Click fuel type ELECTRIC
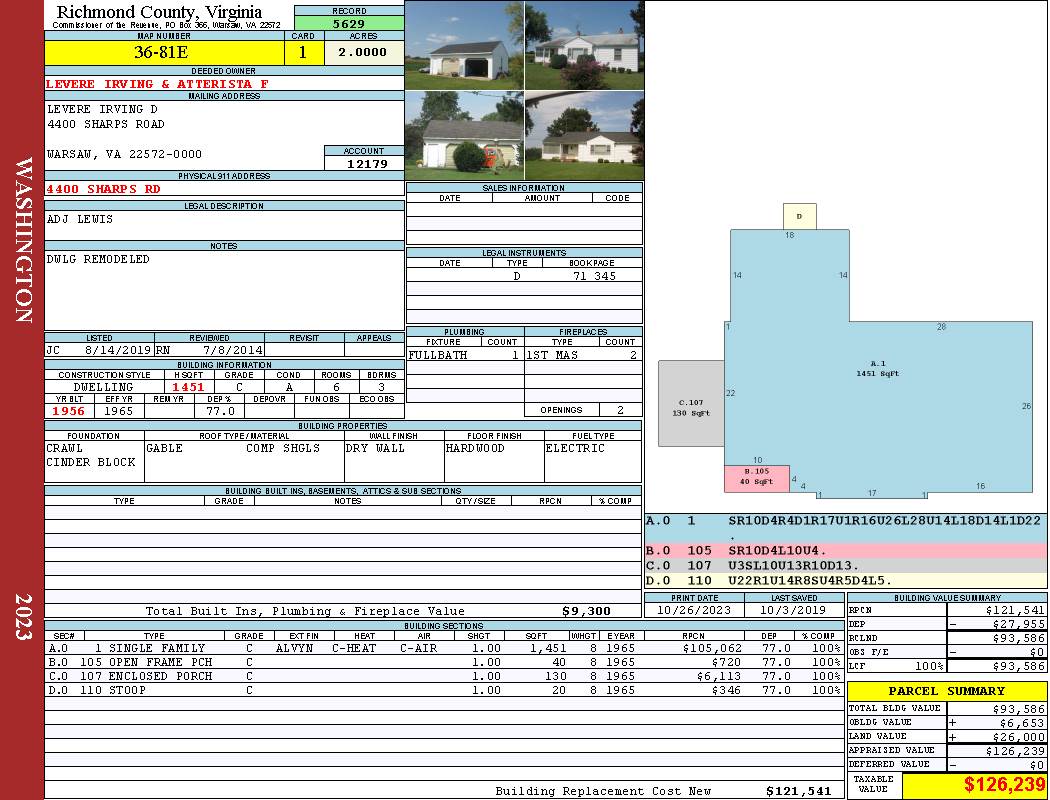1050x800 pixels. [x=575, y=448]
